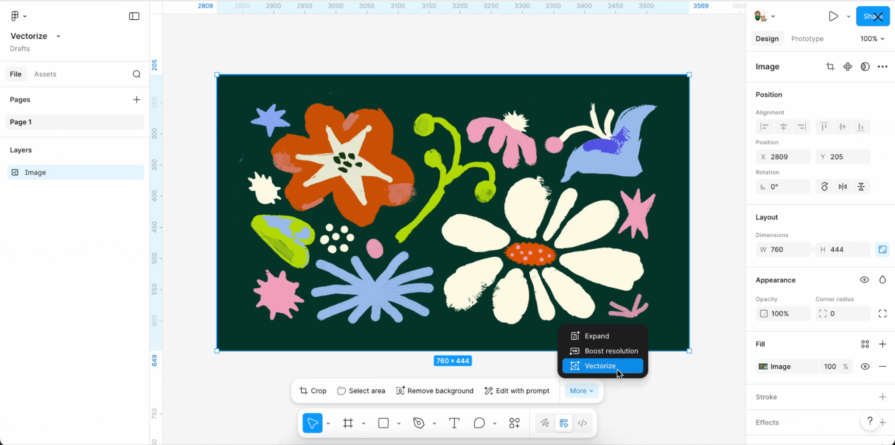
Task: Open the File tab in left panel
Action: (15, 74)
